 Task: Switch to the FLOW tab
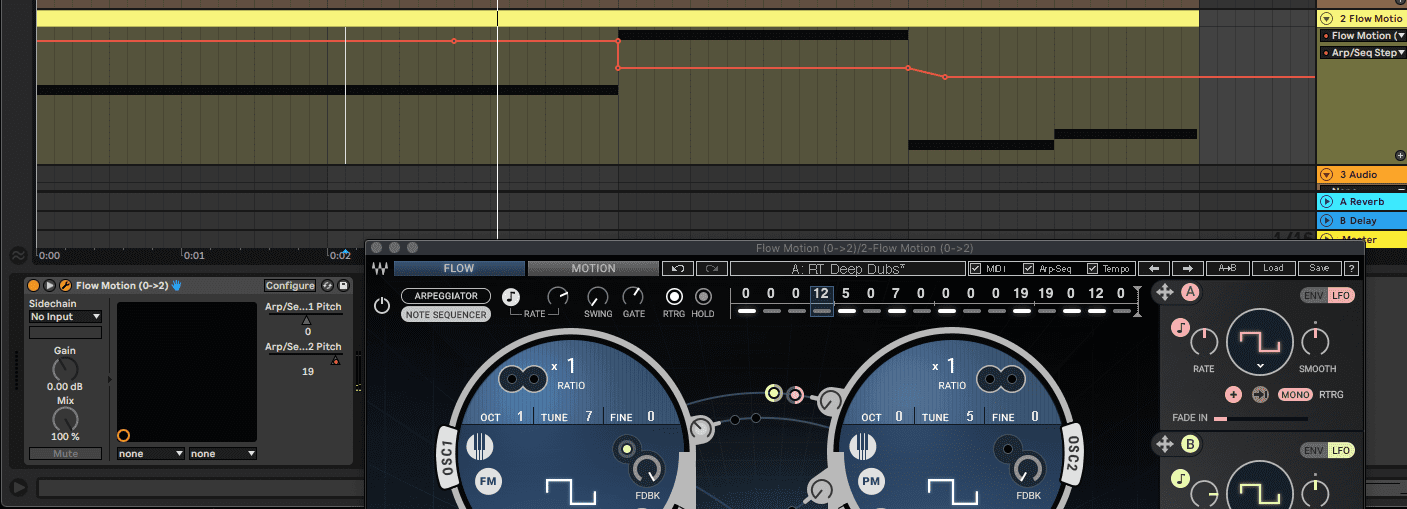pos(459,268)
